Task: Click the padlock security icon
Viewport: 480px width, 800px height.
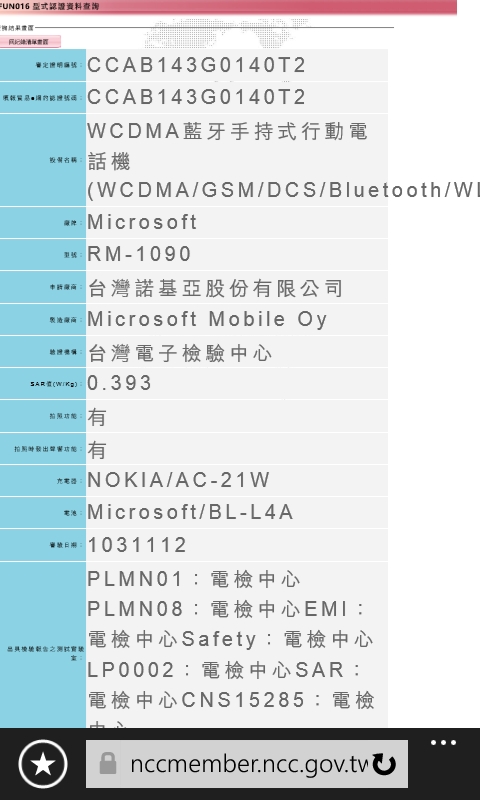Action: (108, 764)
